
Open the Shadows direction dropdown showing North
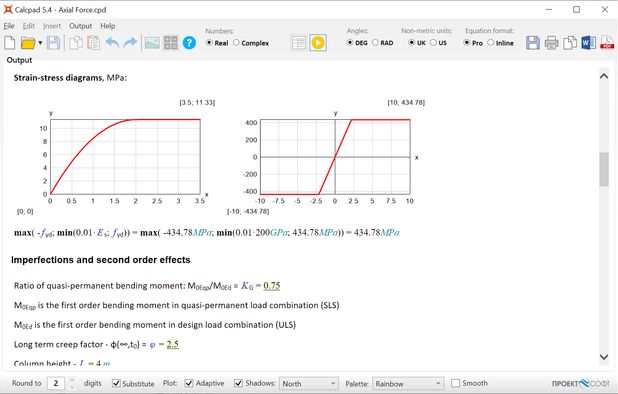click(309, 383)
